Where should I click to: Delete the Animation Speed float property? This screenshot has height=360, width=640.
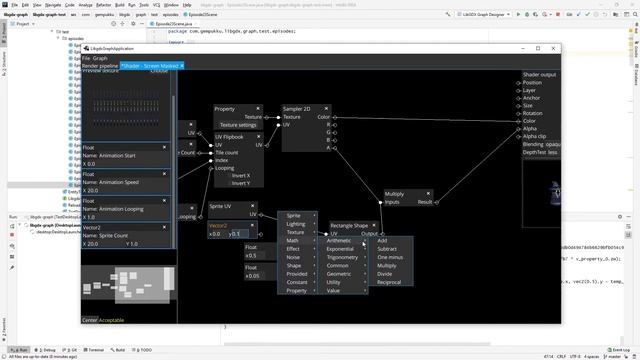[x=164, y=174]
